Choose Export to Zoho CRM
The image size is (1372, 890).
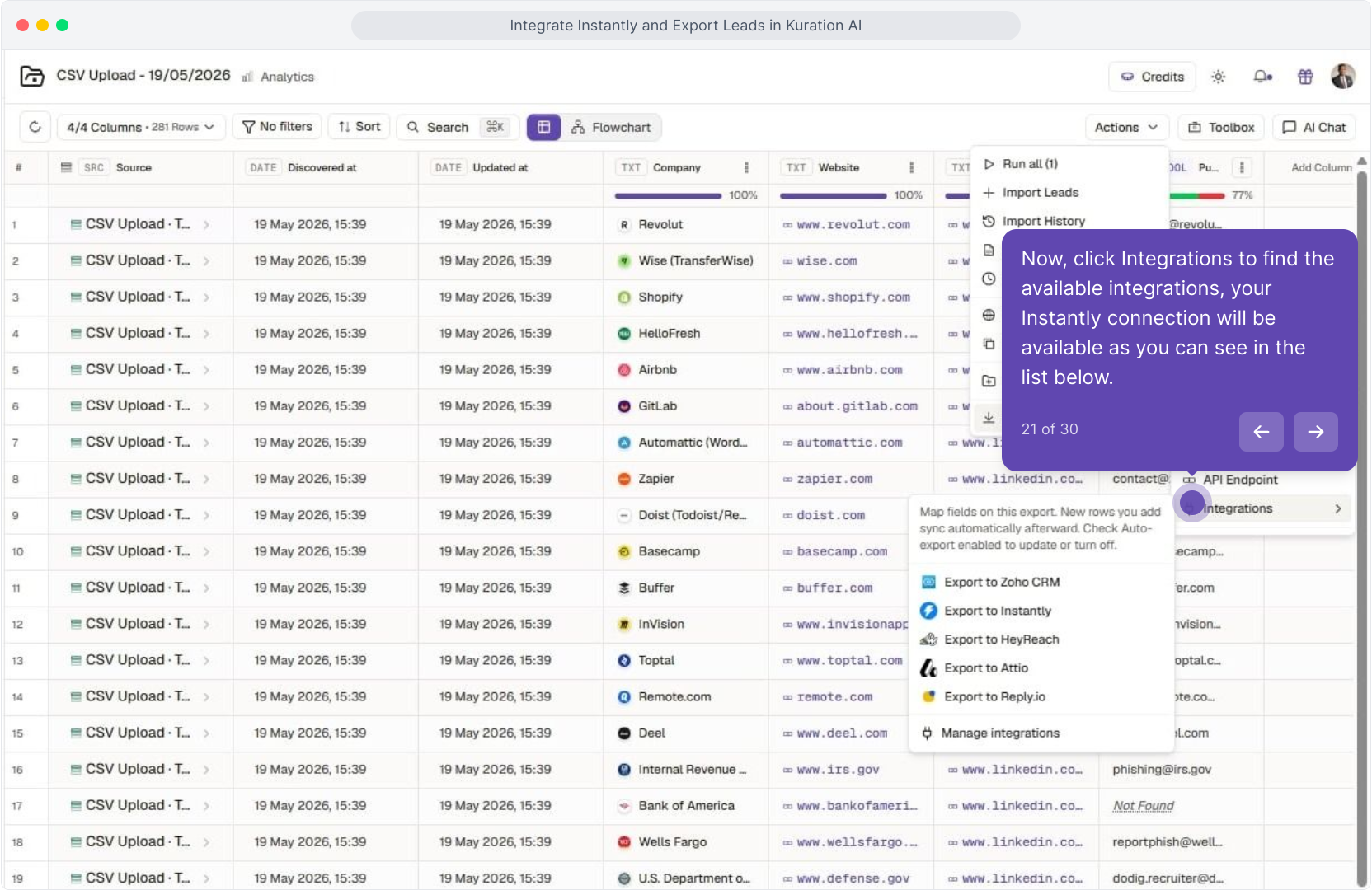[x=1041, y=582]
